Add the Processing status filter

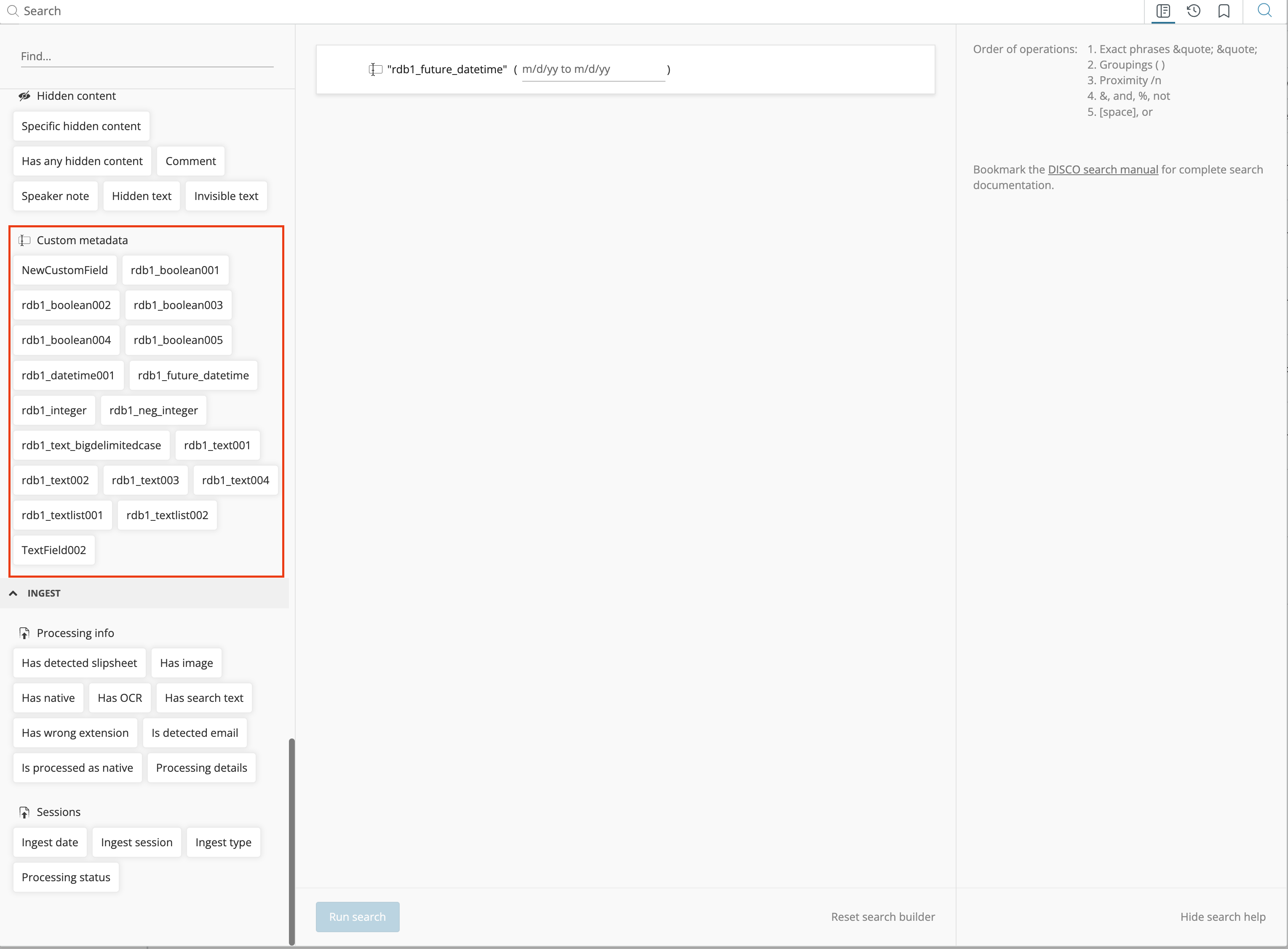click(66, 878)
